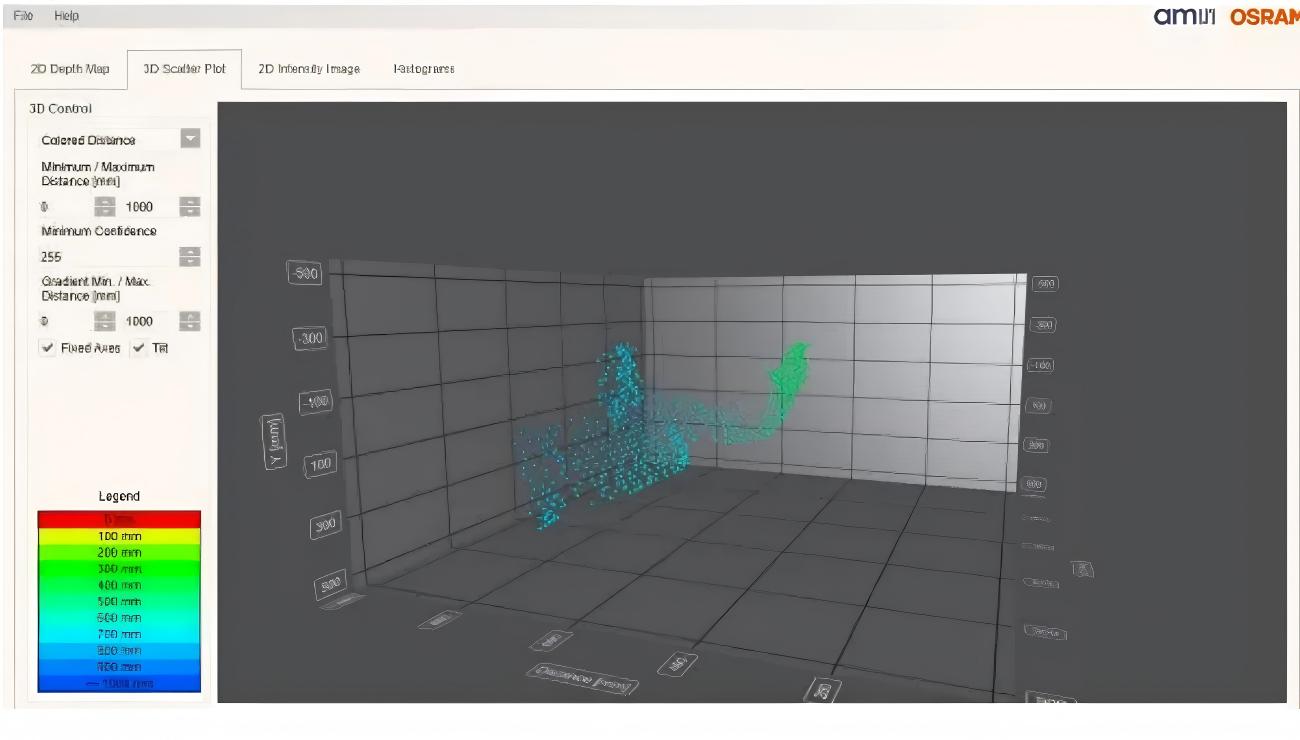The image size is (1300, 740).
Task: Click the Gradient Max. Distance field showing 1000
Action: 149,321
